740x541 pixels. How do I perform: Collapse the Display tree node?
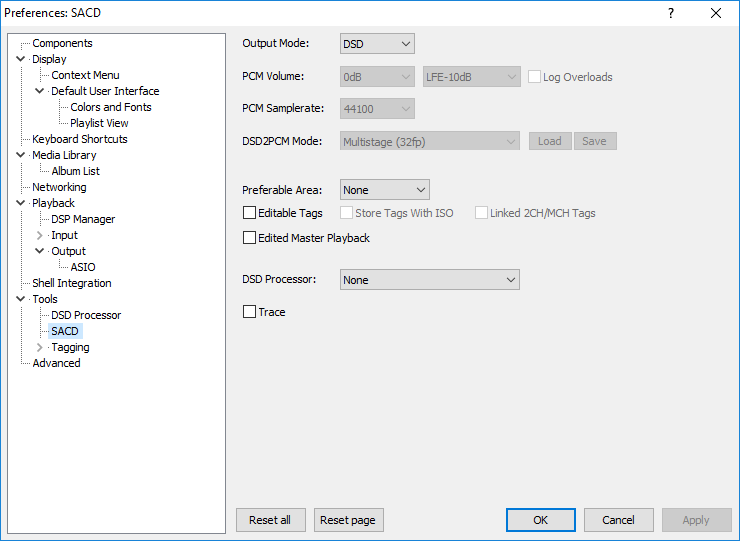pyautogui.click(x=20, y=59)
